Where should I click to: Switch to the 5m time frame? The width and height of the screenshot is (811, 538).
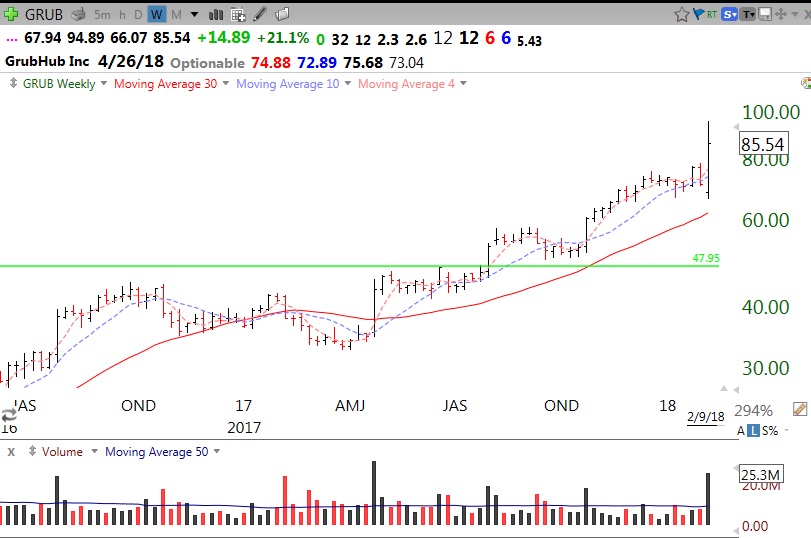click(102, 14)
